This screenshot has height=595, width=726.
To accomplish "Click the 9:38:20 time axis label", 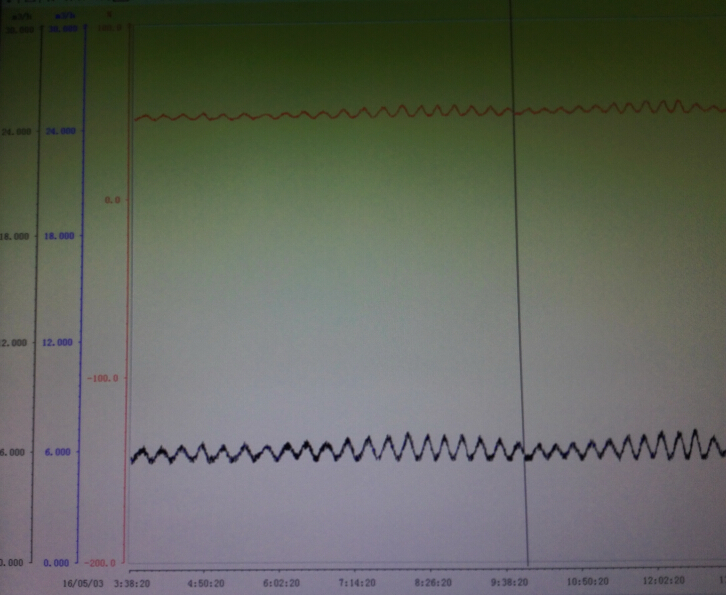I will pos(509,582).
